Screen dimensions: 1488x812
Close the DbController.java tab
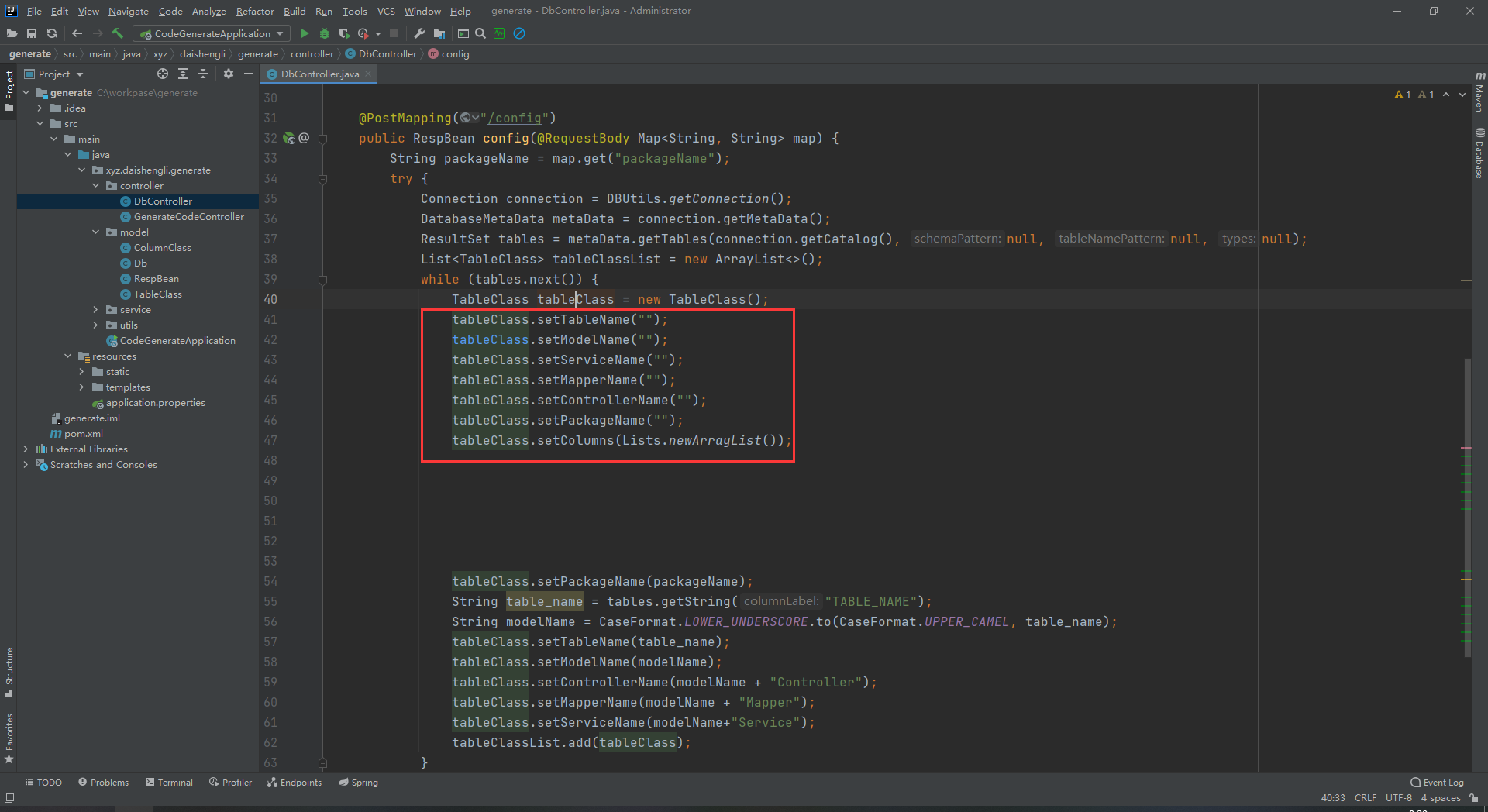tap(368, 74)
